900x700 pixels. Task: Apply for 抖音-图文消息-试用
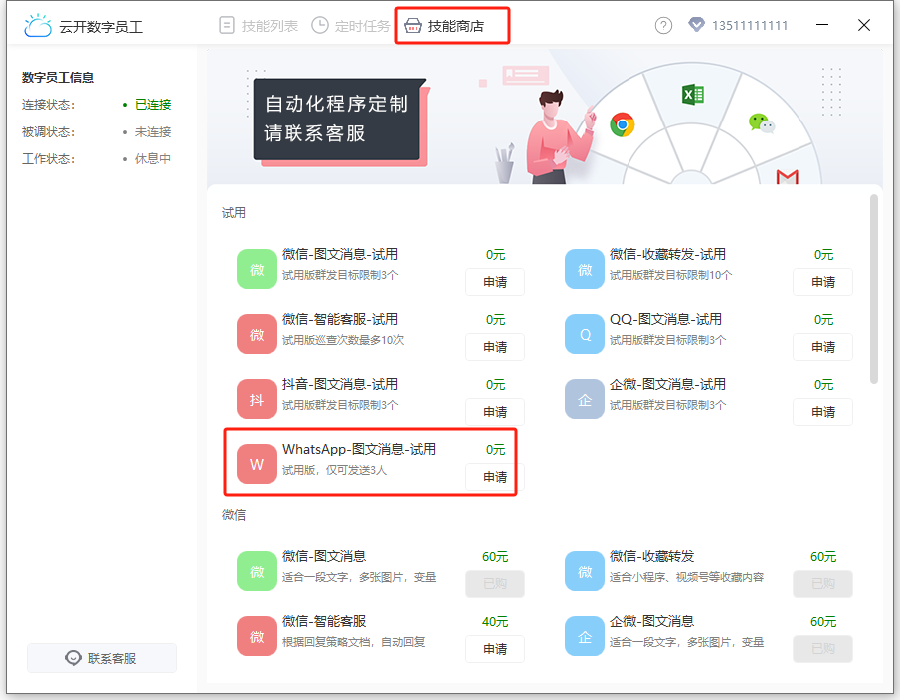tap(495, 411)
